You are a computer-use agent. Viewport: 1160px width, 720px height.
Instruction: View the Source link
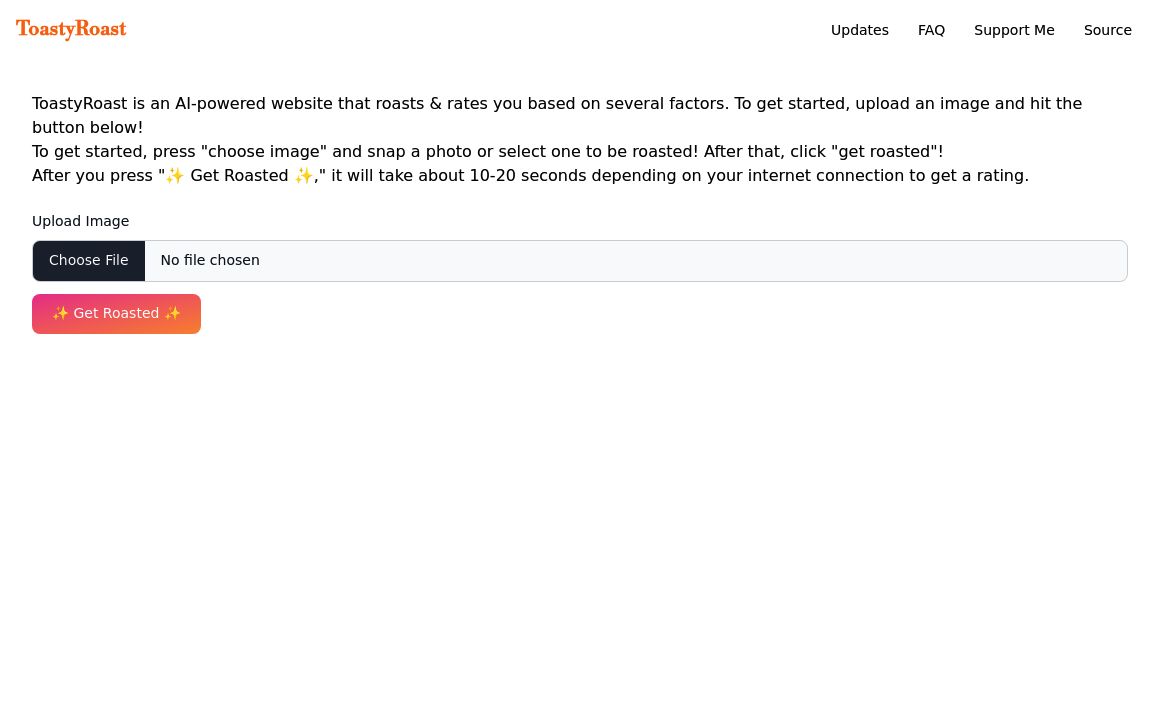point(1107,30)
